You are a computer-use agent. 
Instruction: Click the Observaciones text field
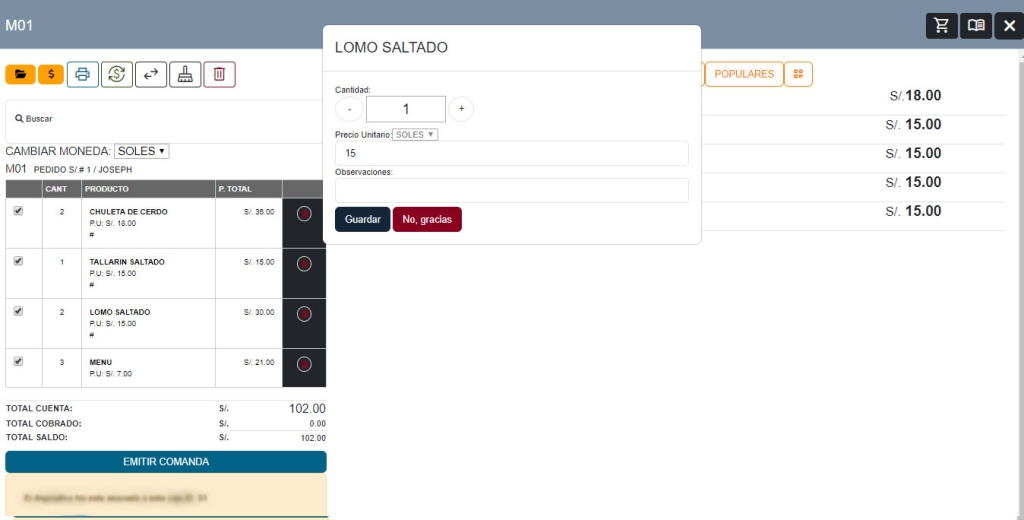(511, 190)
